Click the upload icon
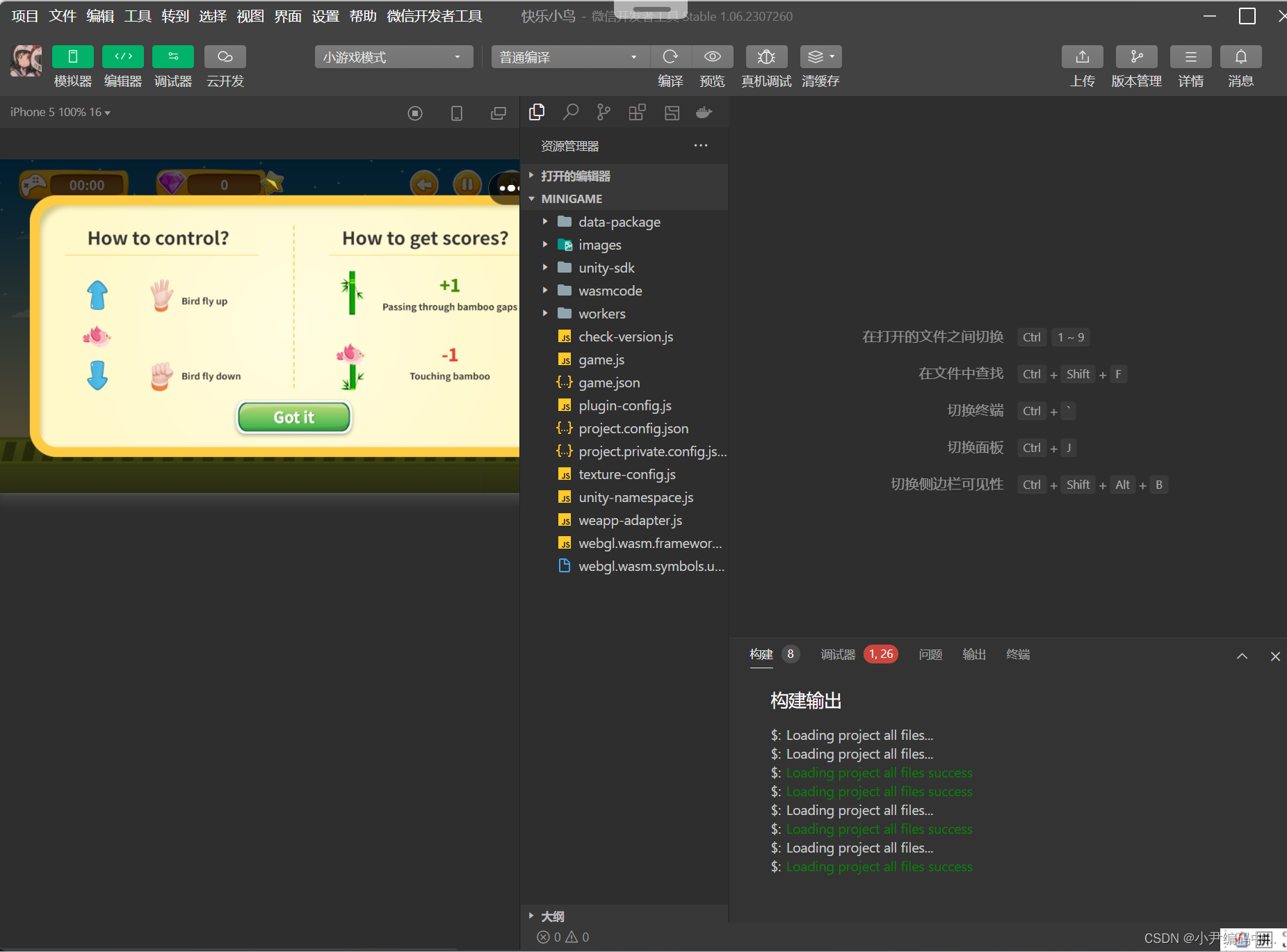The height and width of the screenshot is (952, 1287). tap(1083, 56)
